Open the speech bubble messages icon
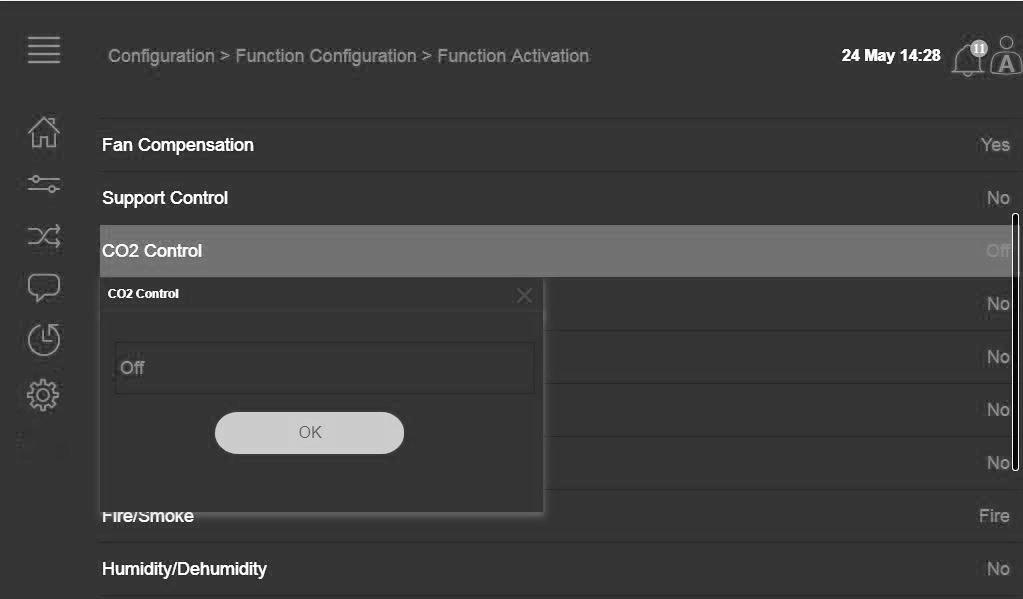 (44, 287)
